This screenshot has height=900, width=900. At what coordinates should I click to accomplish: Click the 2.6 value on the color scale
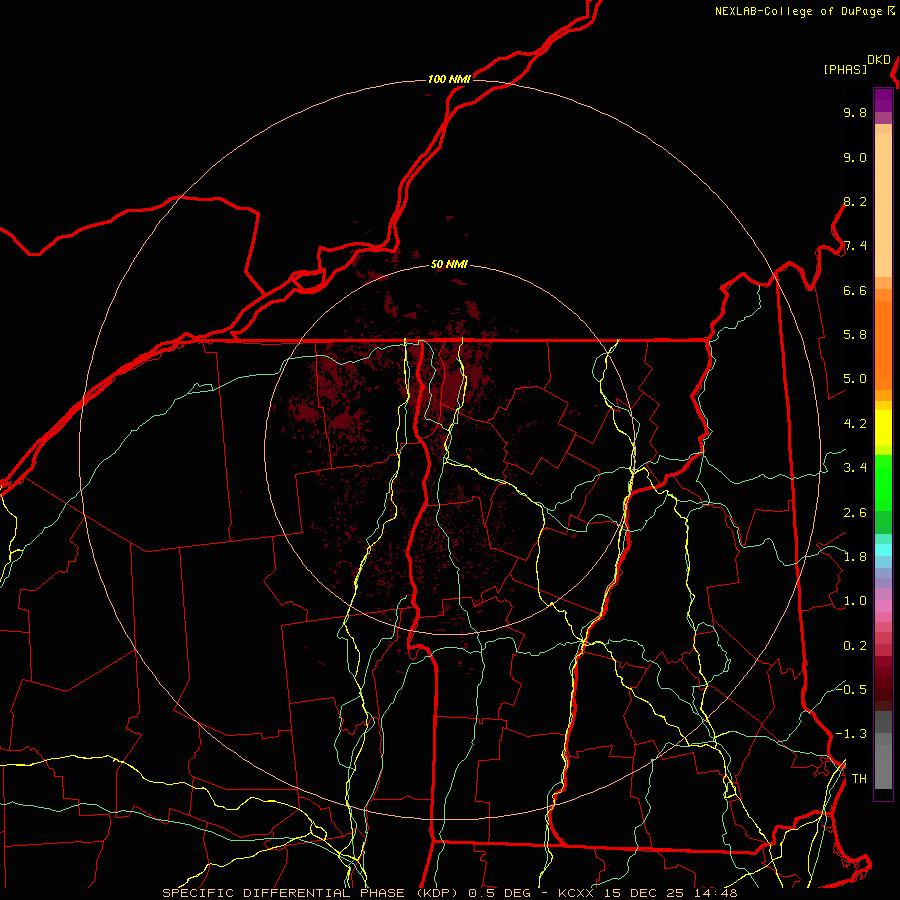click(x=855, y=513)
